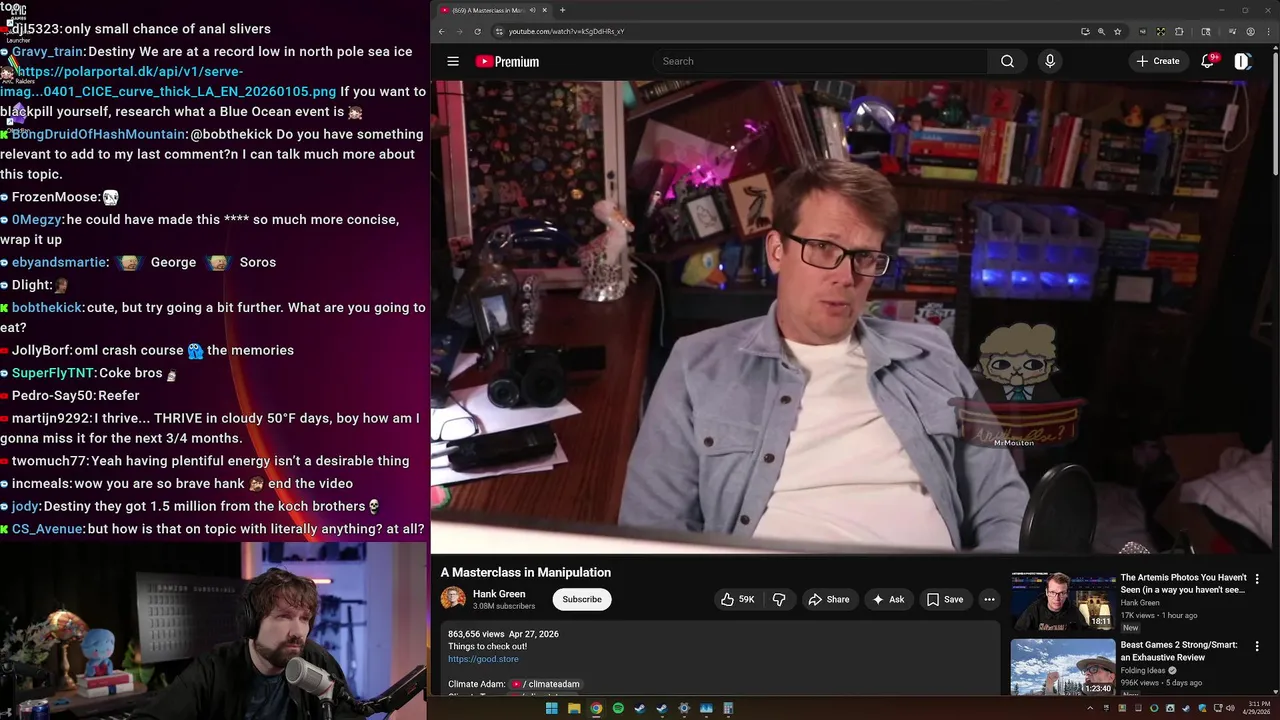Show hidden system tray icons
This screenshot has height=720, width=1280.
[1090, 709]
